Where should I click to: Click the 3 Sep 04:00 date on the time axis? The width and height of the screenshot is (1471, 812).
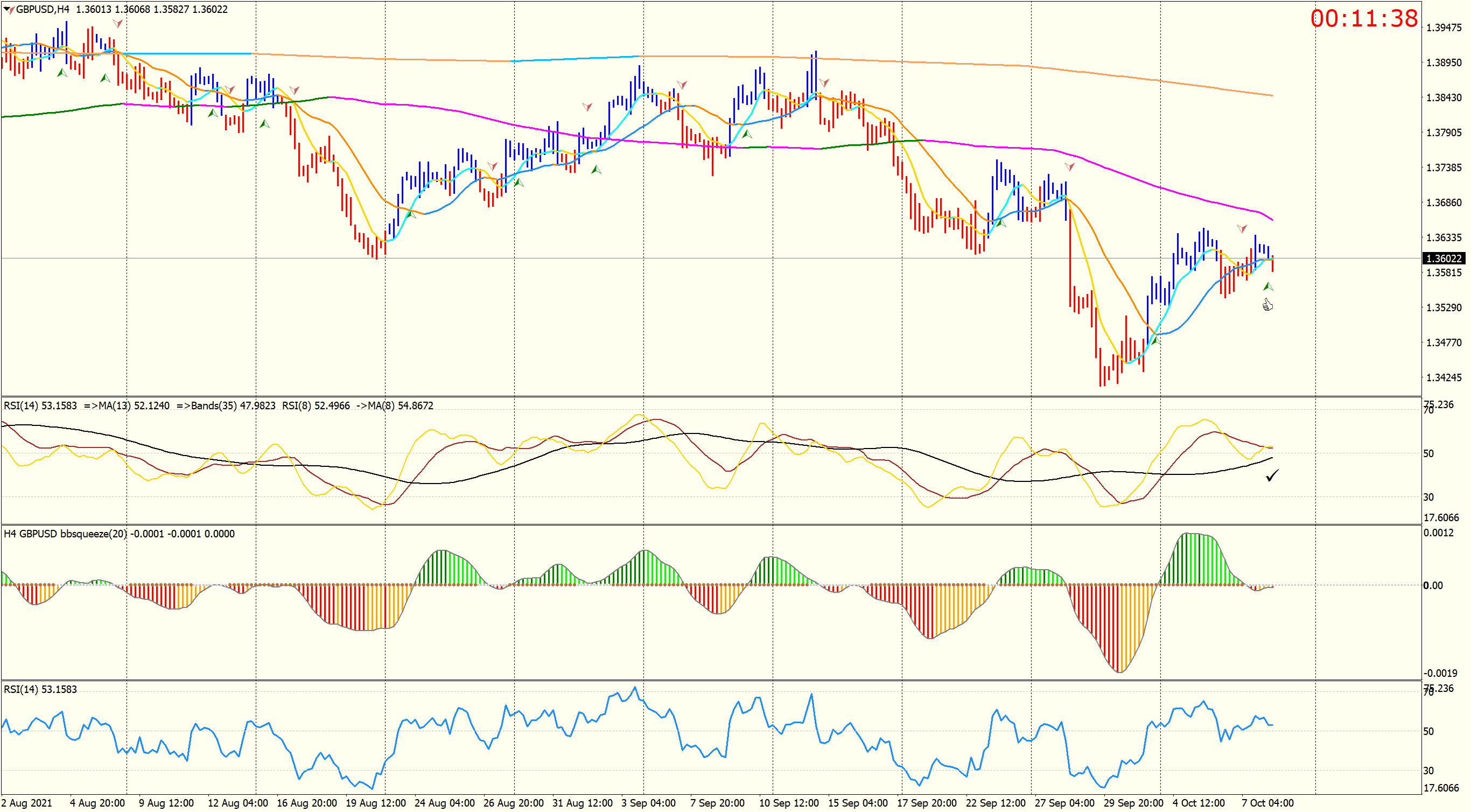[x=648, y=803]
